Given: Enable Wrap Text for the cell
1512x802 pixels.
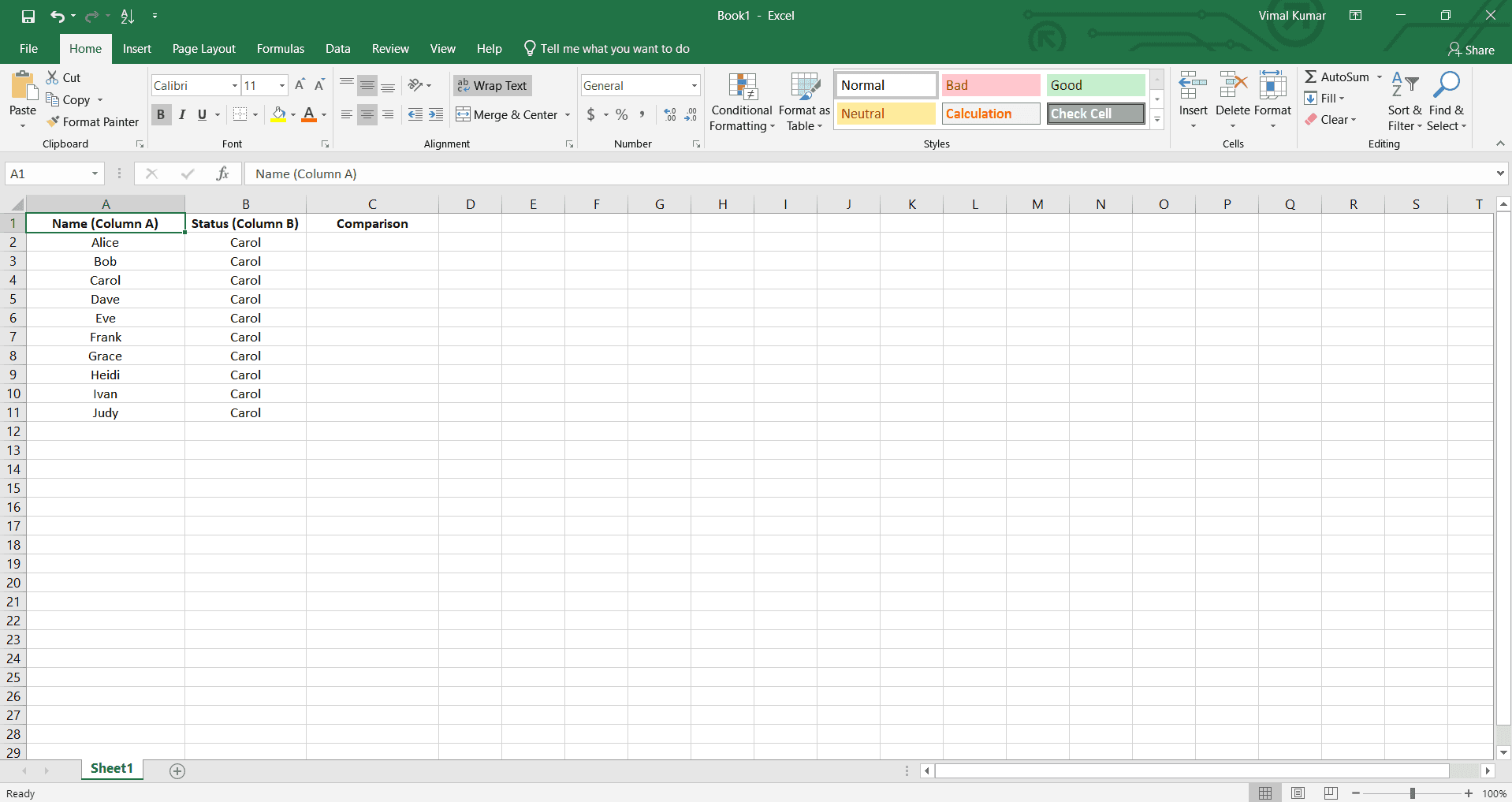Looking at the screenshot, I should (x=491, y=85).
